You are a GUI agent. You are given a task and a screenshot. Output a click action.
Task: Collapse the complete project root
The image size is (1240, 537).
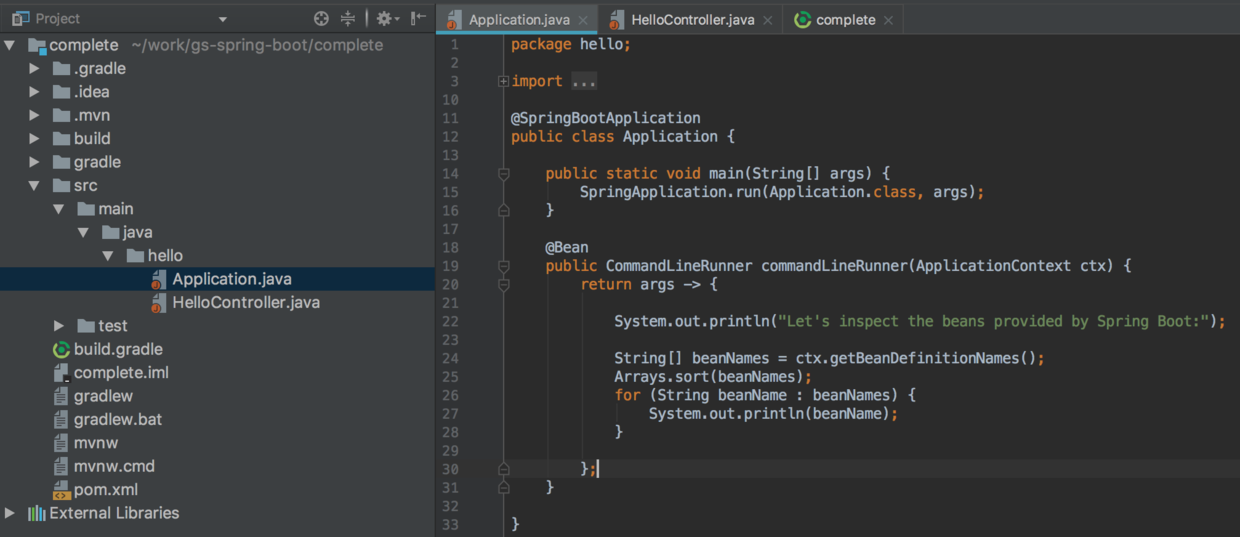point(10,45)
